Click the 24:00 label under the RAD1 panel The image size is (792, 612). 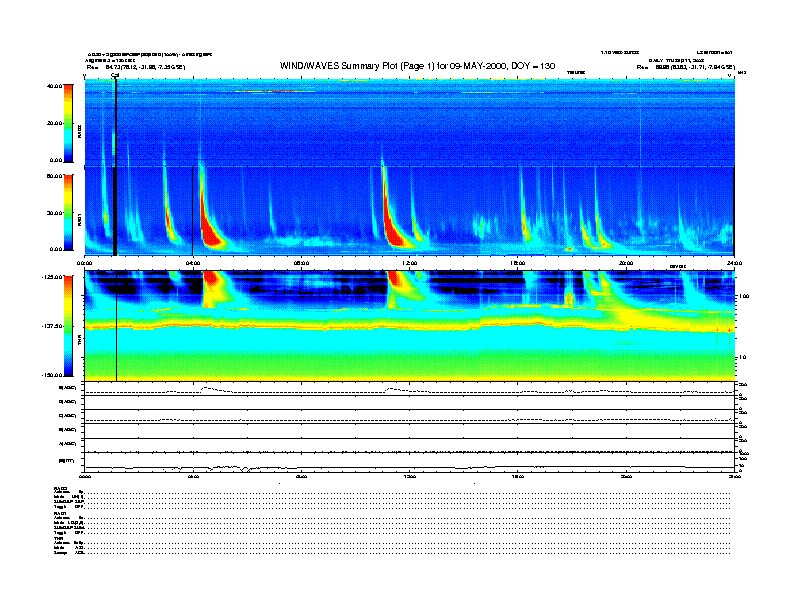click(x=734, y=263)
